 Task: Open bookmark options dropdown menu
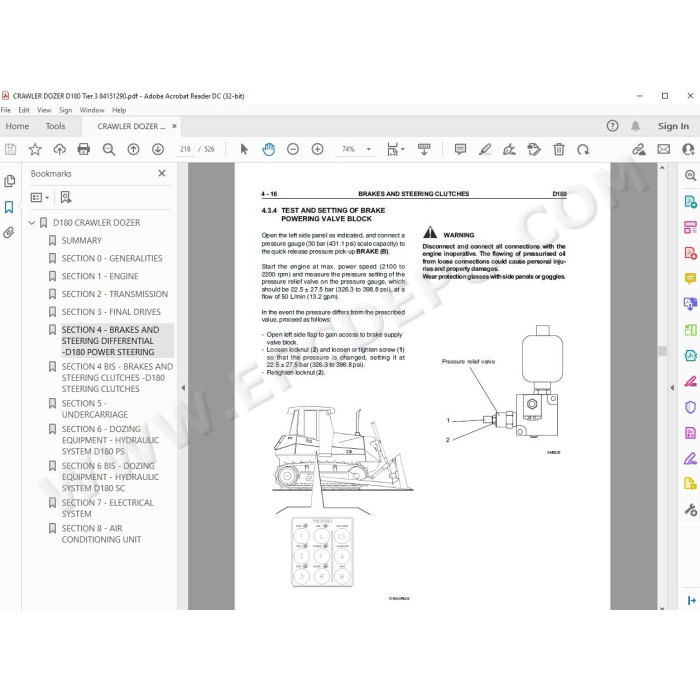point(39,197)
